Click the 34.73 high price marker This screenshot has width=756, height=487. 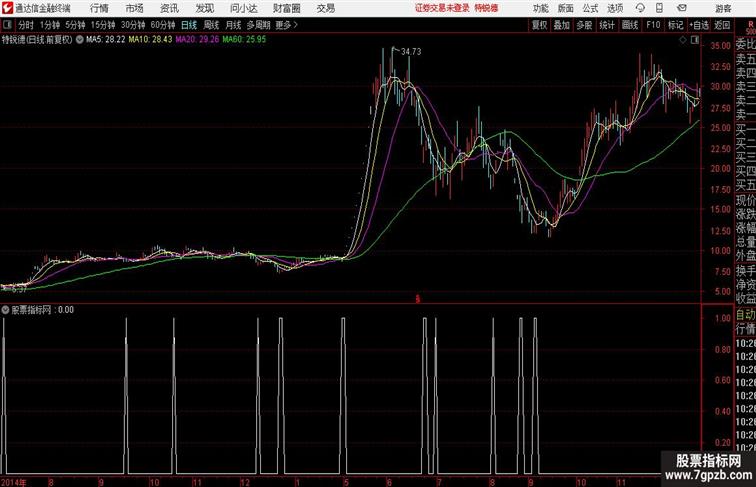(411, 52)
